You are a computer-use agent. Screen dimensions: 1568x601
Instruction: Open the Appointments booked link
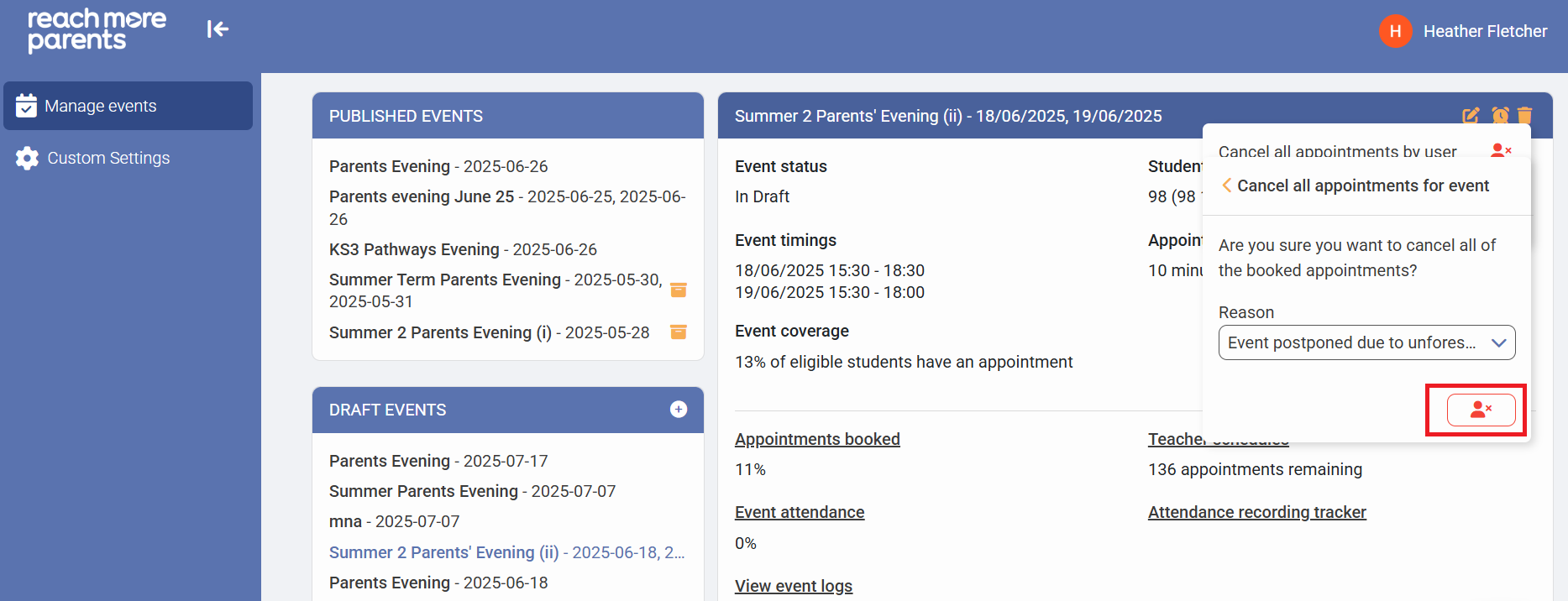(817, 439)
